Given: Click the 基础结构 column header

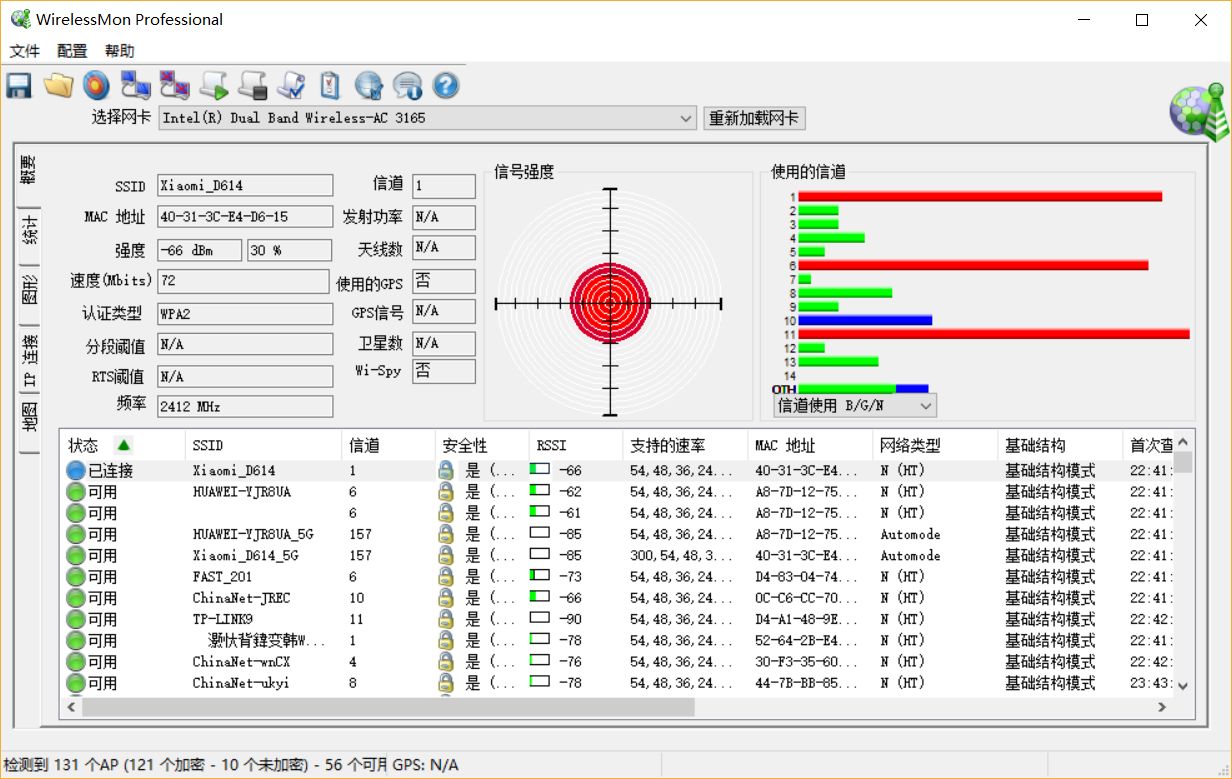Looking at the screenshot, I should pos(1060,445).
